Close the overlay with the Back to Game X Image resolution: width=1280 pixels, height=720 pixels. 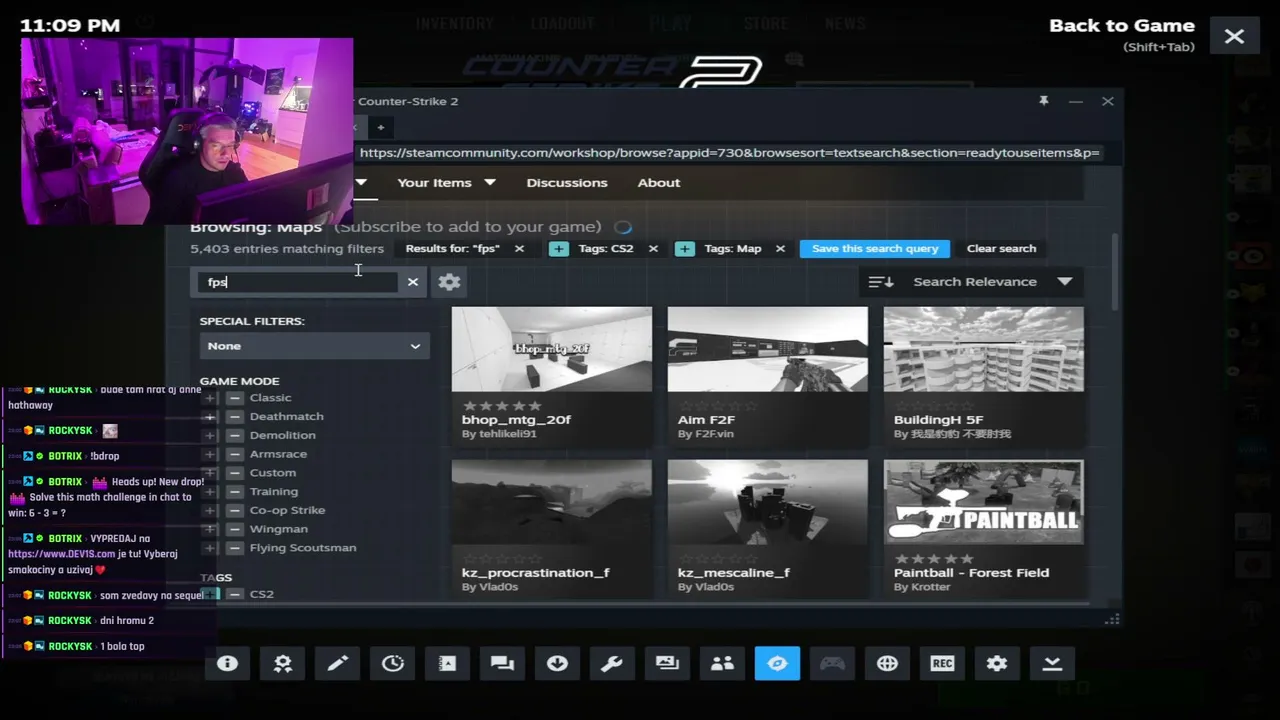point(1234,37)
